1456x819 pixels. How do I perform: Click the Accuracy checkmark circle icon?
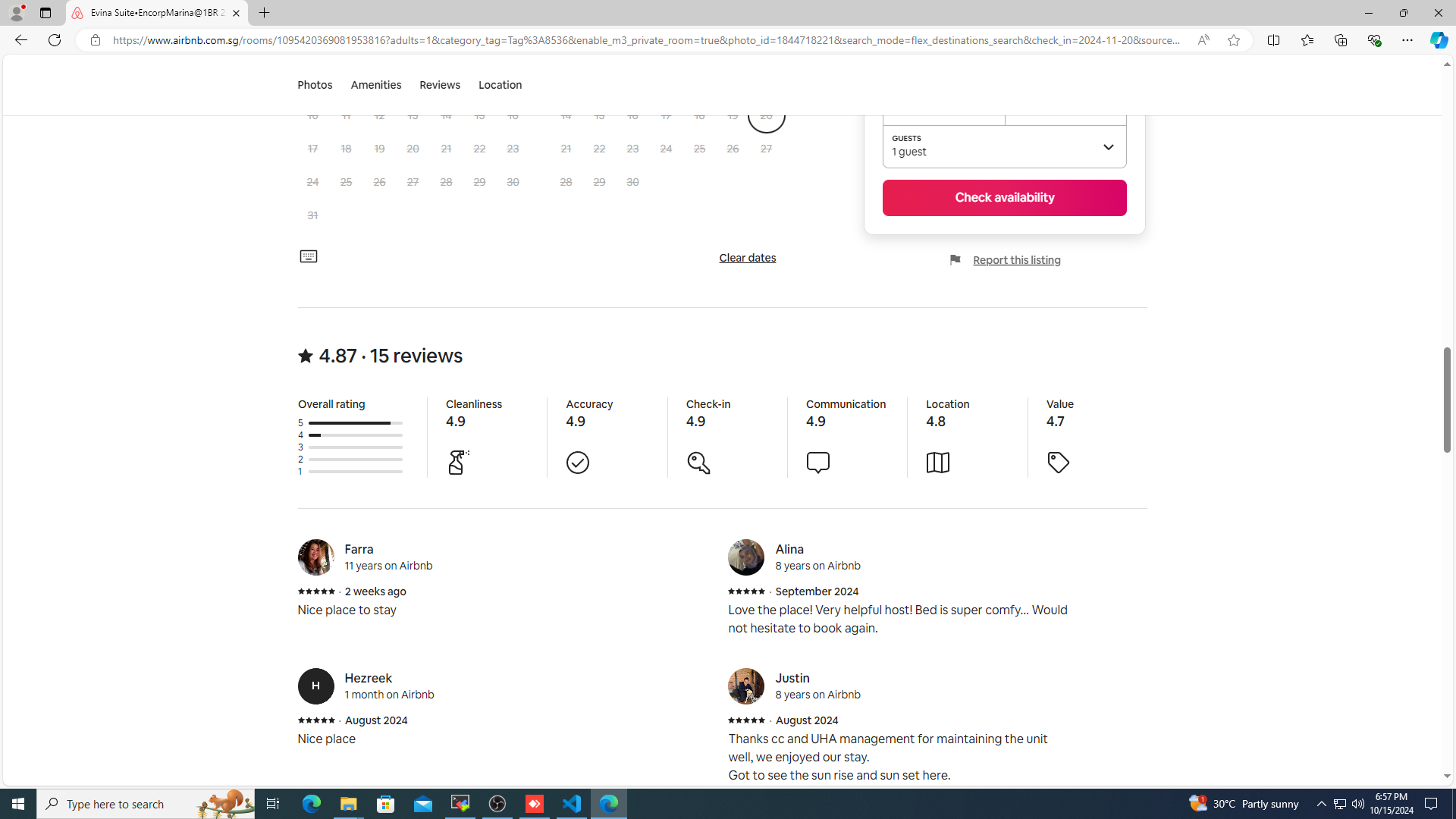click(x=578, y=463)
